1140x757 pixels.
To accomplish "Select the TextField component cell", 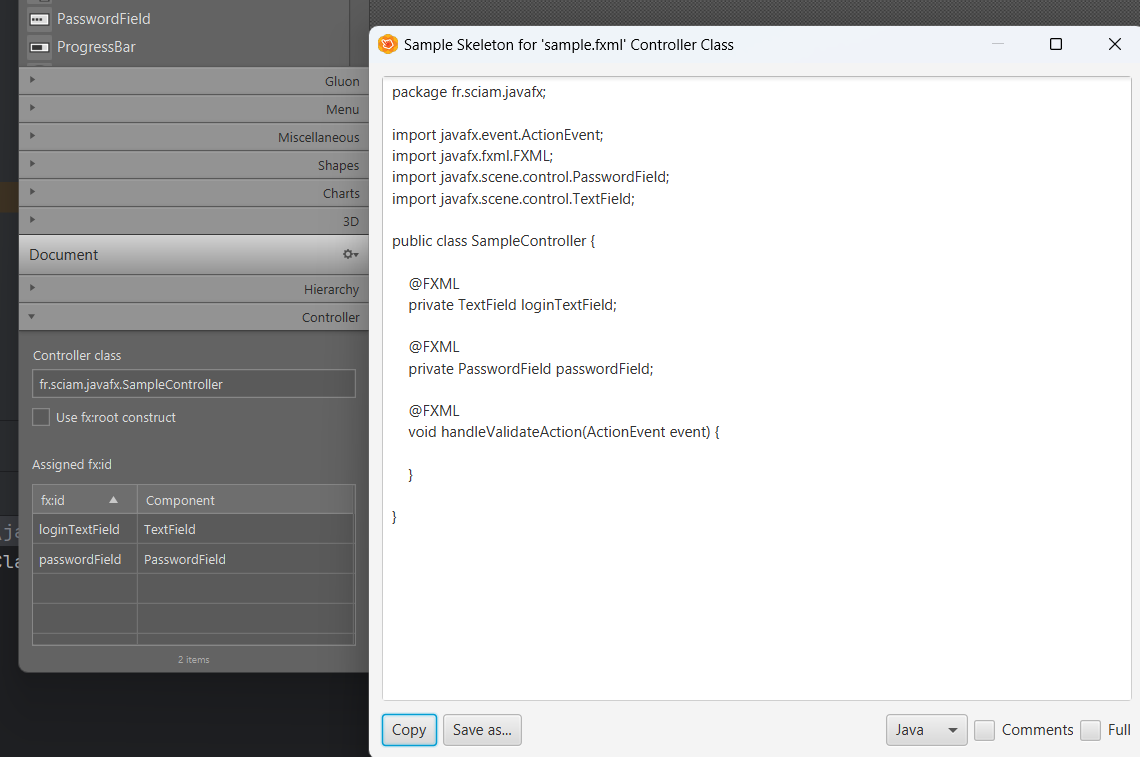I will (246, 529).
